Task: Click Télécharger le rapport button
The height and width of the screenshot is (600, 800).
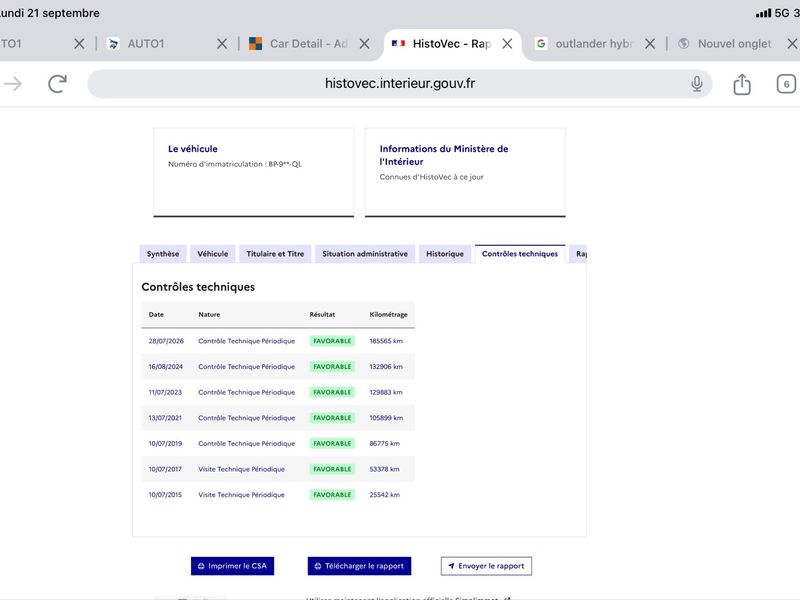Action: click(359, 566)
